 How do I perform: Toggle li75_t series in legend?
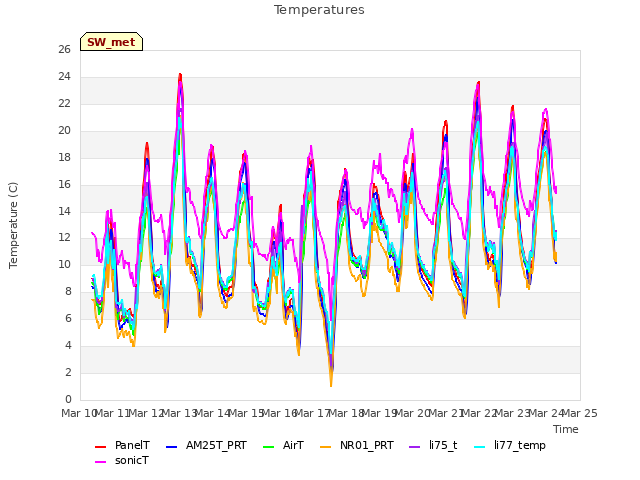coord(433,445)
